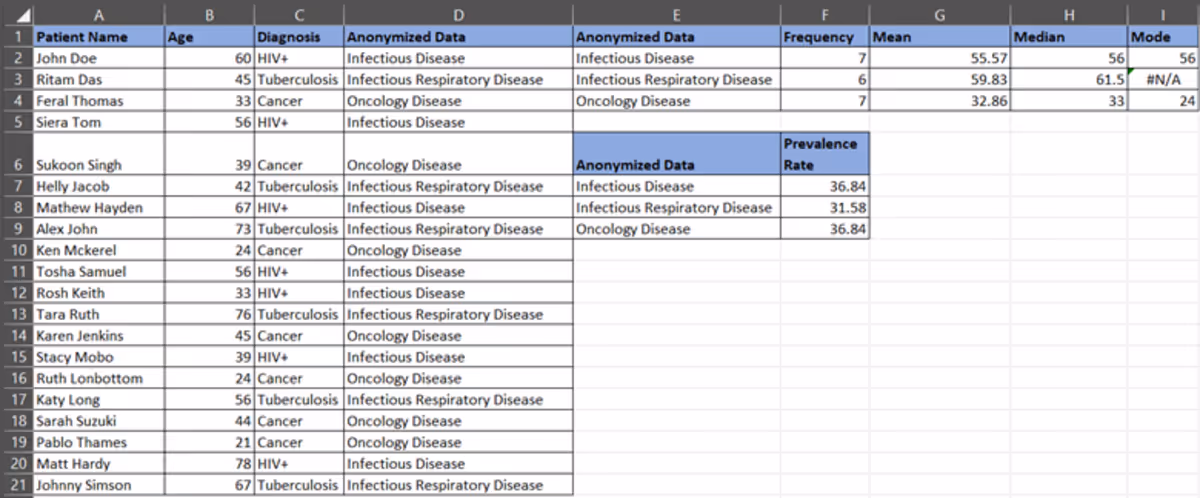Select row 21 header
This screenshot has height=498, width=1200.
16,485
